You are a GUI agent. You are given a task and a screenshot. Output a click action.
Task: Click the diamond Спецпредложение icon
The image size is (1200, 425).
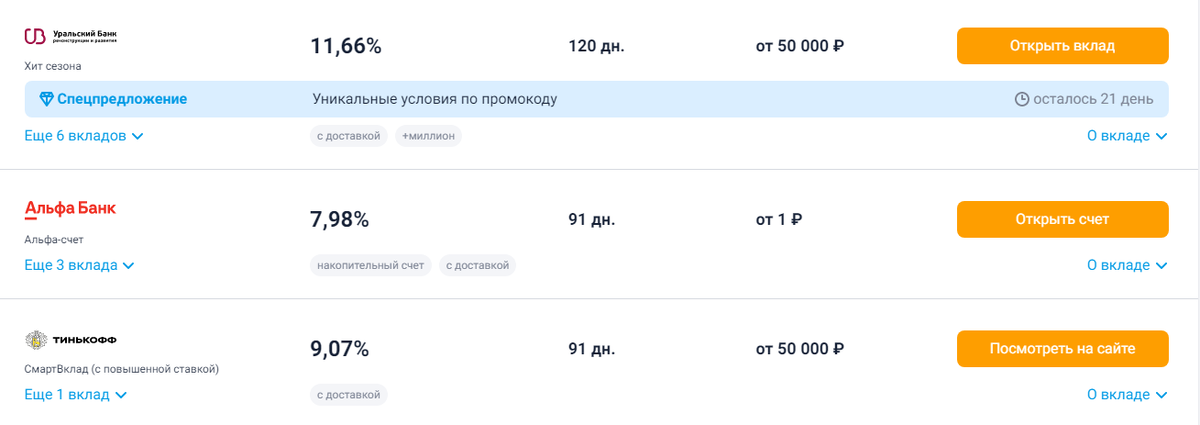point(46,99)
